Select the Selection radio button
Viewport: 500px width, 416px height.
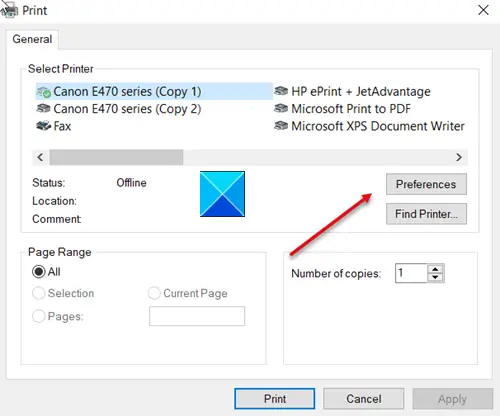point(38,293)
